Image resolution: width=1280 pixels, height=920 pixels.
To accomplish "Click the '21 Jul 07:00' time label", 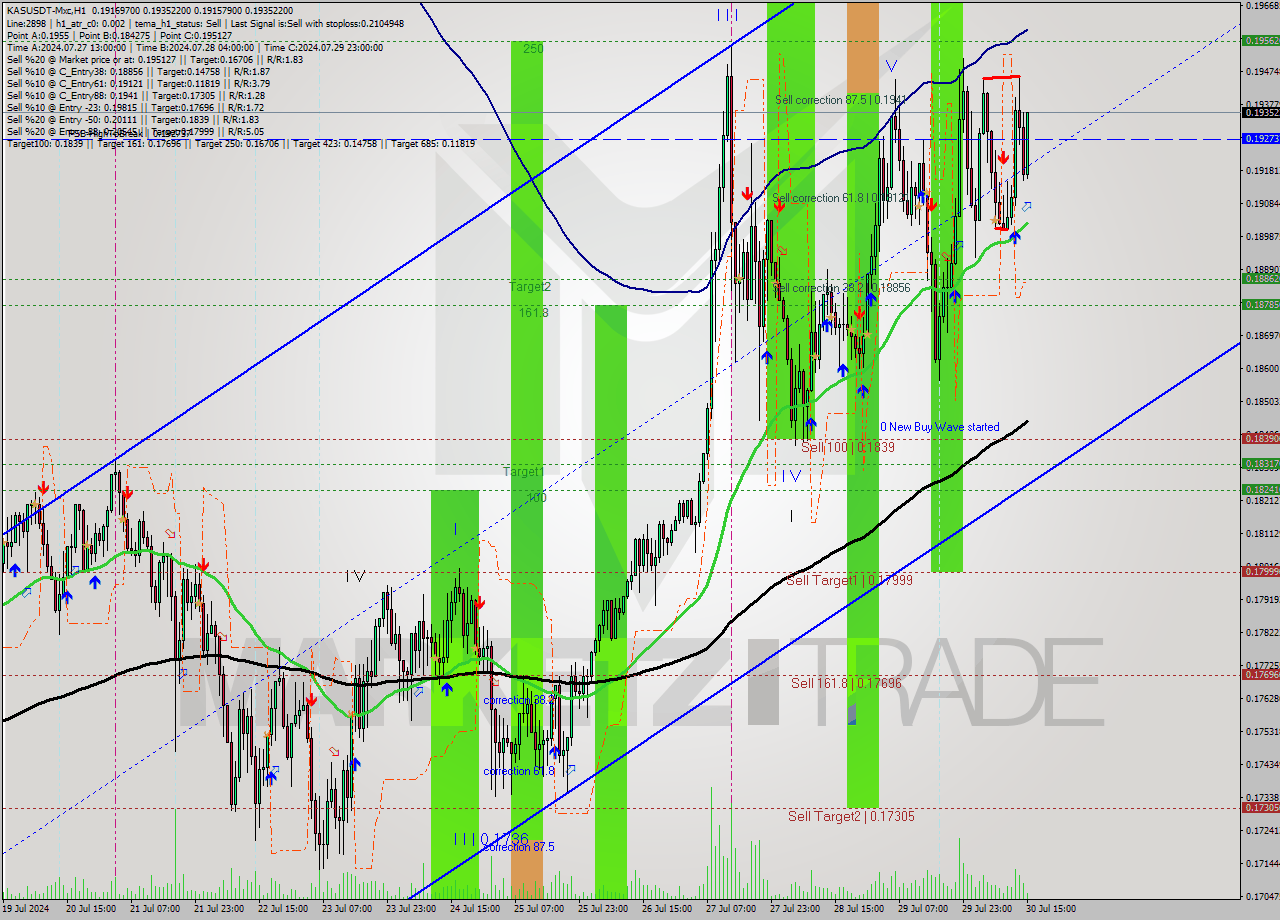I will point(155,909).
